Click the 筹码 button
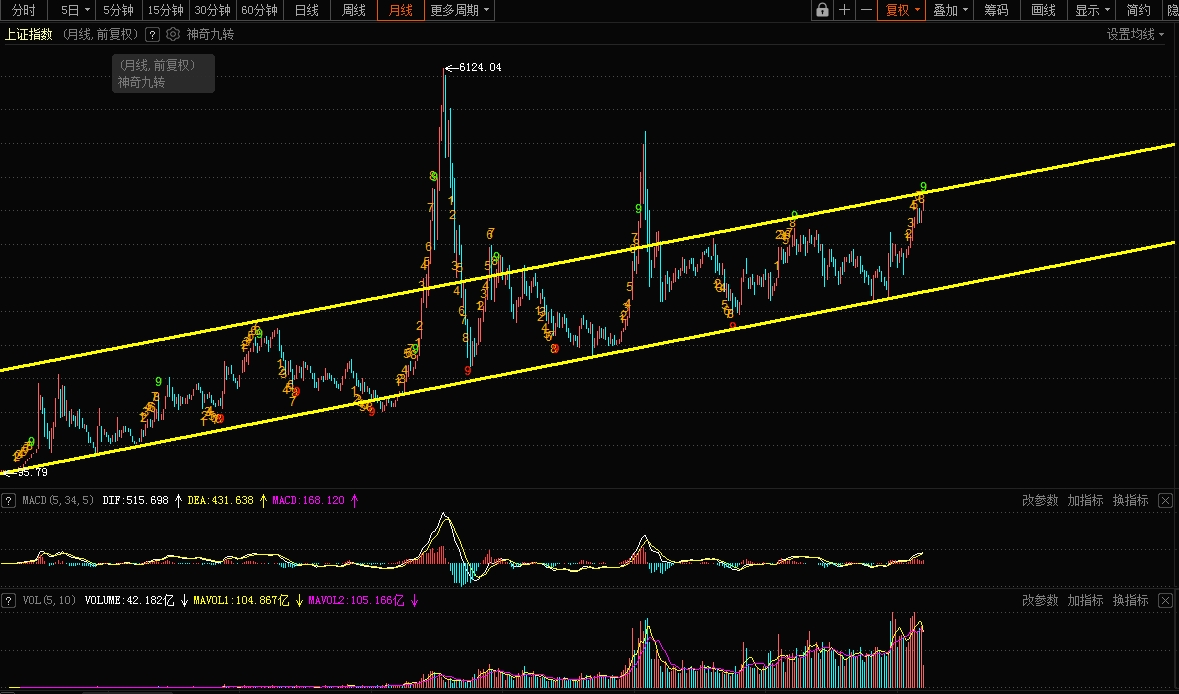 pyautogui.click(x=997, y=10)
